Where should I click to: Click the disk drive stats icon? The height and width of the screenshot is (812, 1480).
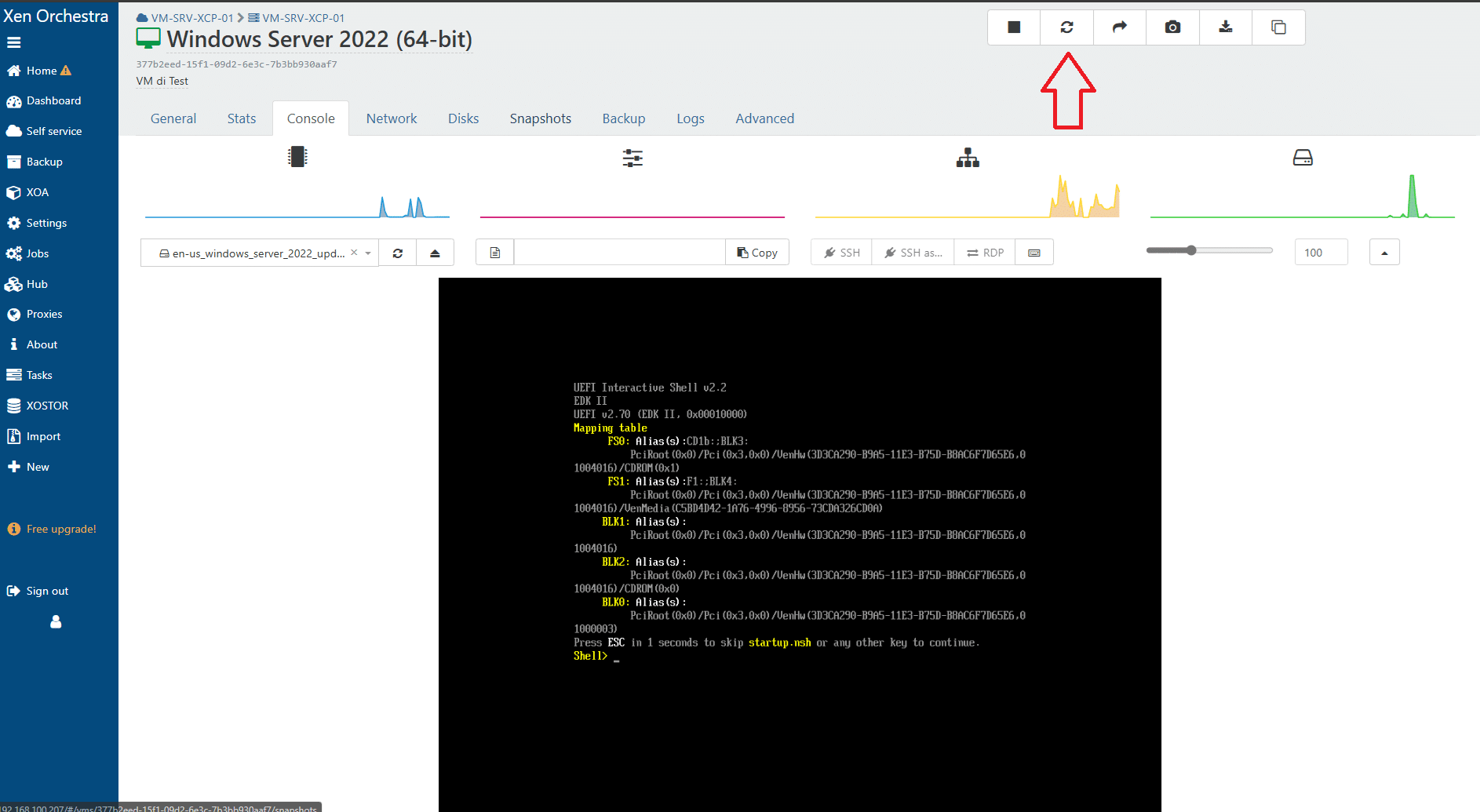(x=1303, y=158)
